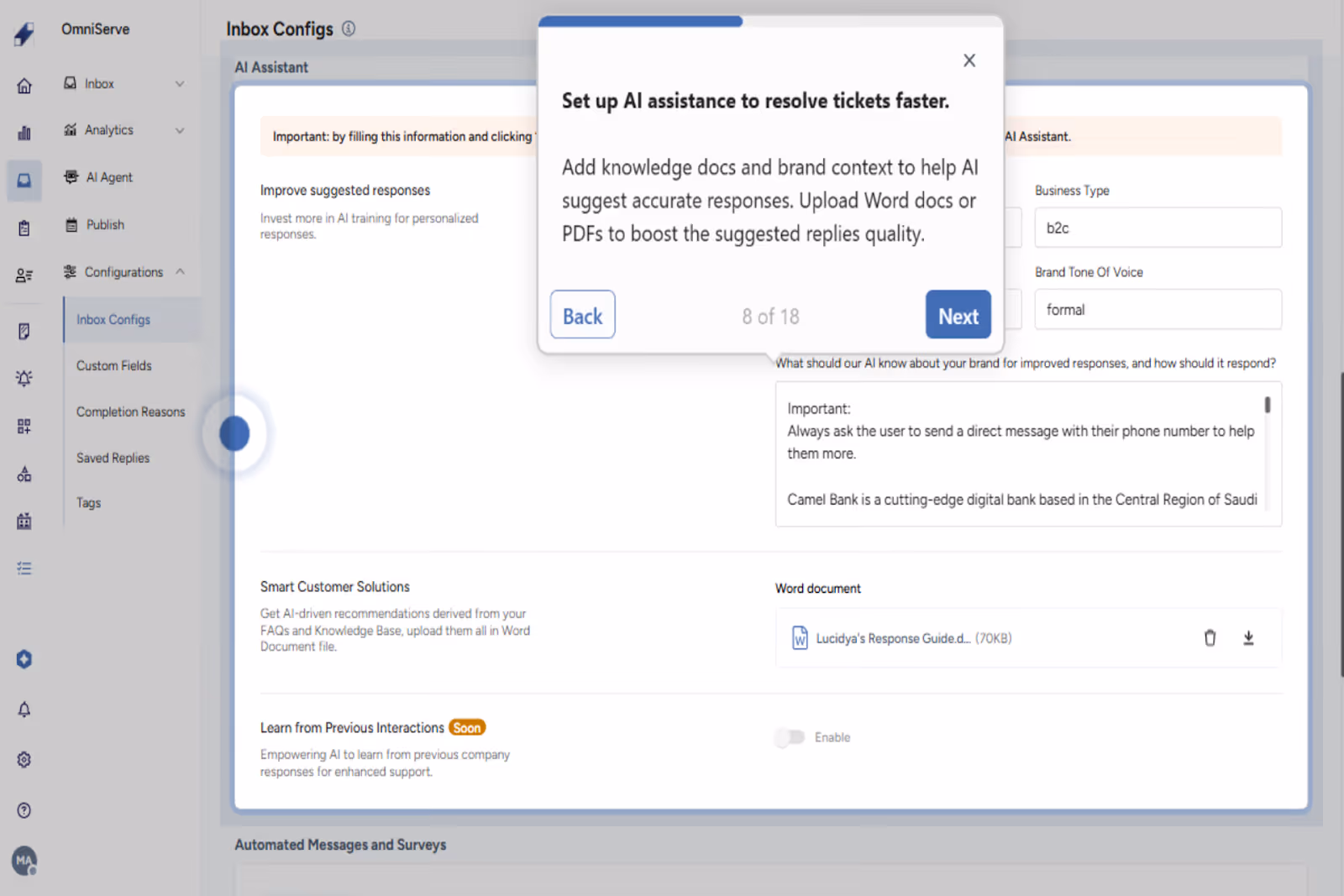Open Saved Replies submenu item
This screenshot has width=1344, height=896.
(x=113, y=458)
